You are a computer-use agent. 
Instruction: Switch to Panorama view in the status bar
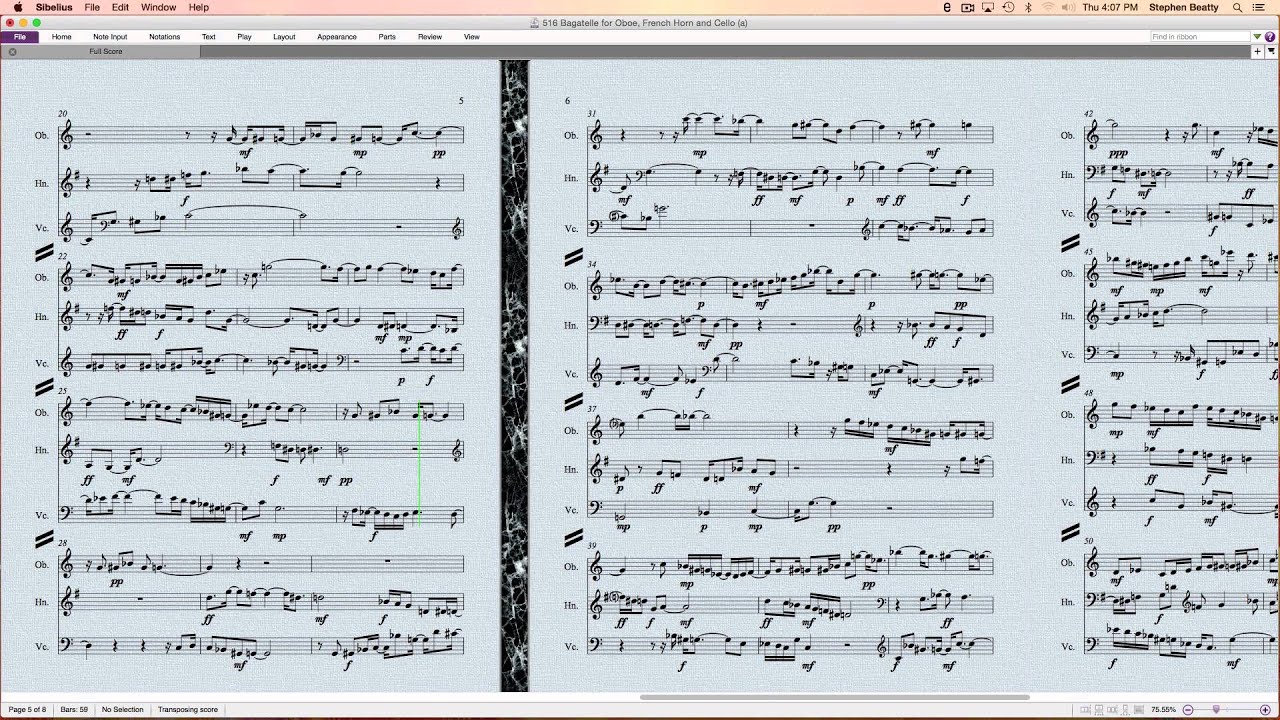tap(1139, 709)
